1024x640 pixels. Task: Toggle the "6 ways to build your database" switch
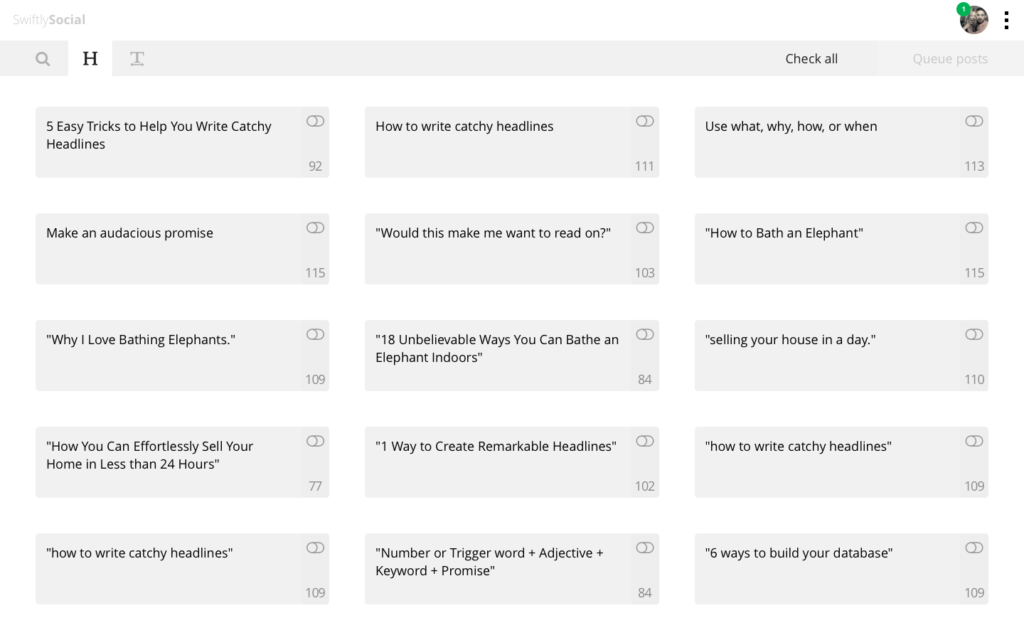pyautogui.click(x=974, y=548)
